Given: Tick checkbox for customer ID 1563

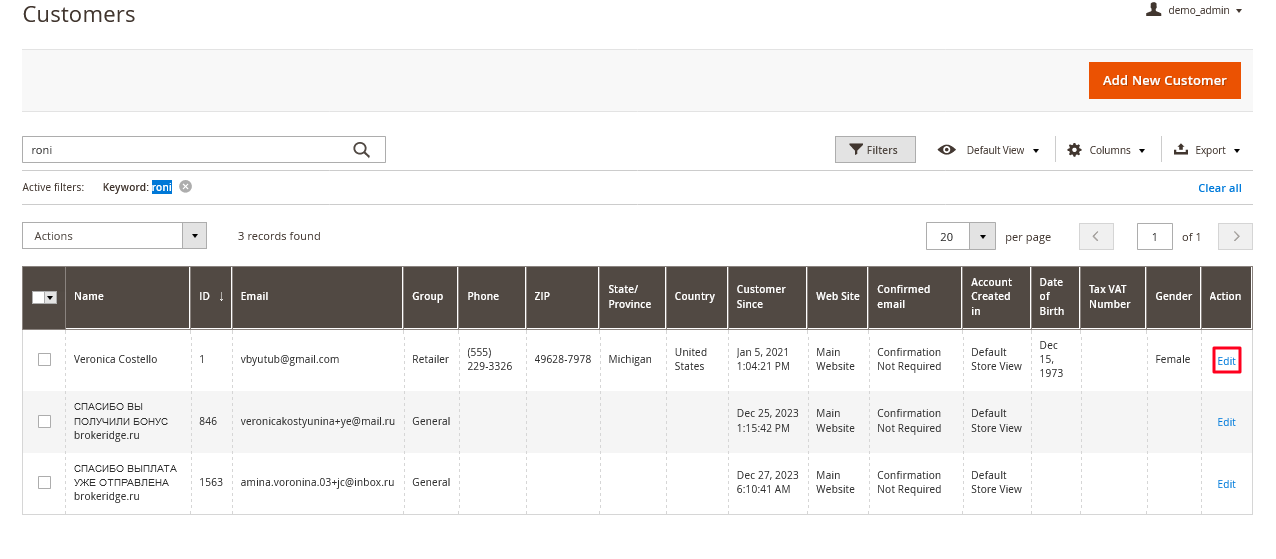Looking at the screenshot, I should [44, 483].
